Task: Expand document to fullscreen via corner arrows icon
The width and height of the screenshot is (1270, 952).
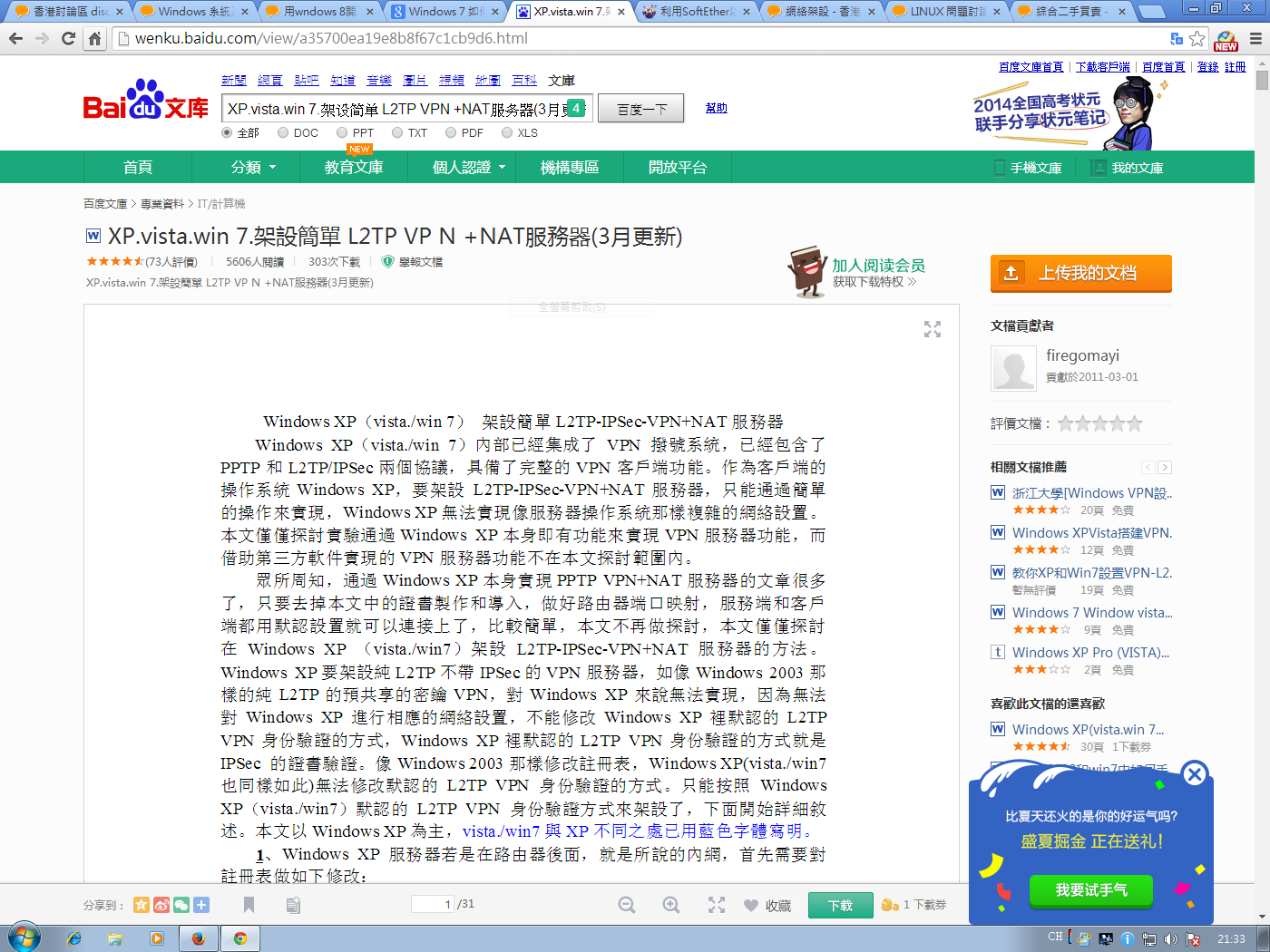Action: (x=933, y=329)
